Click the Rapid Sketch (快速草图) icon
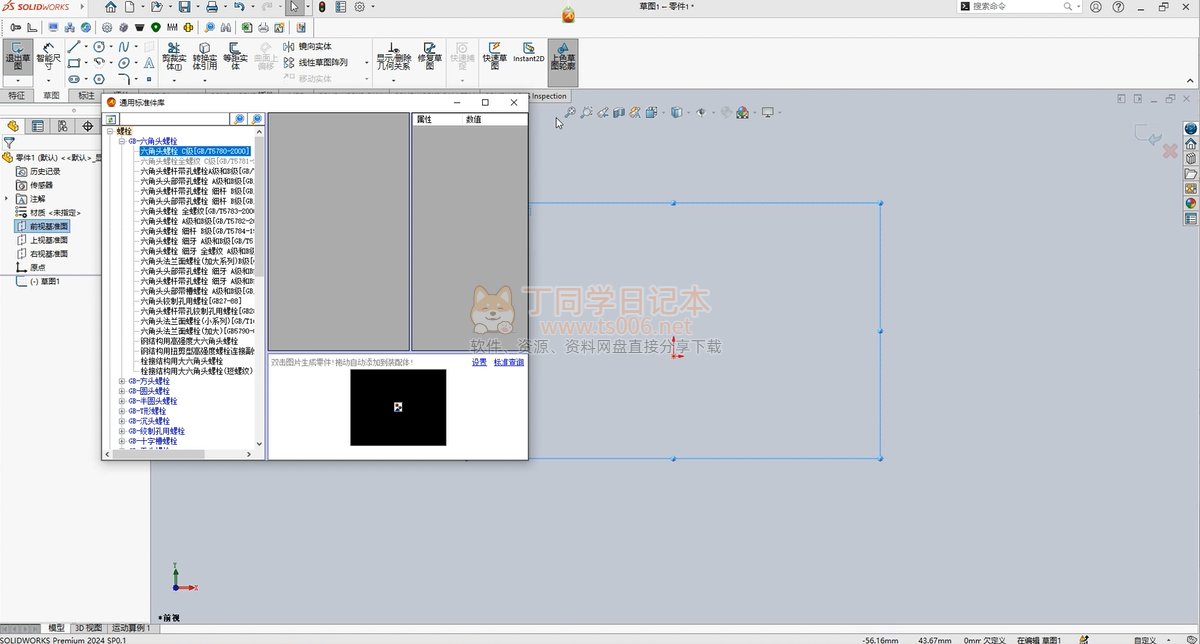The height and width of the screenshot is (644, 1200). pyautogui.click(x=494, y=54)
